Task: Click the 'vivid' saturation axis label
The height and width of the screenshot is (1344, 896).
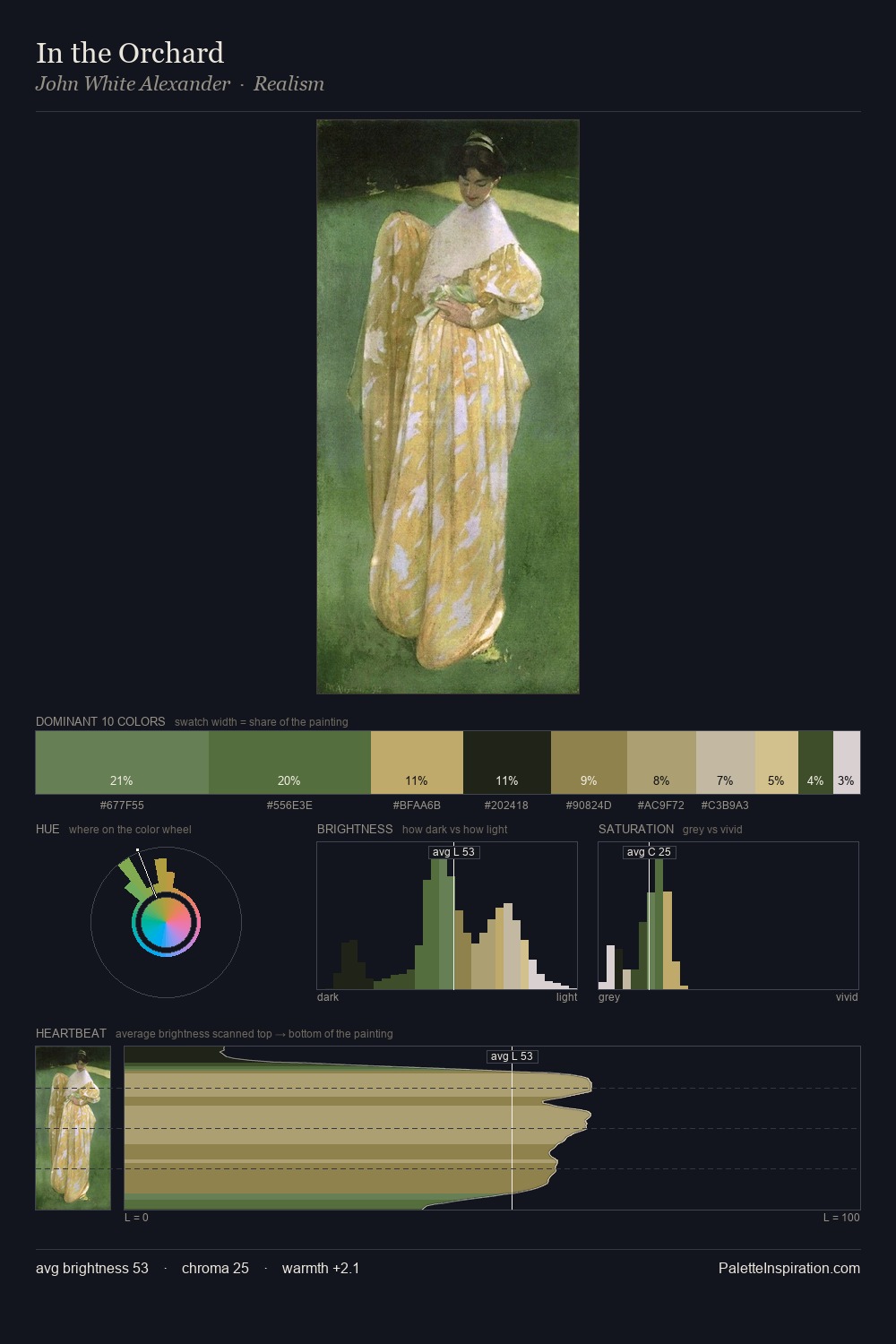Action: pos(847,996)
